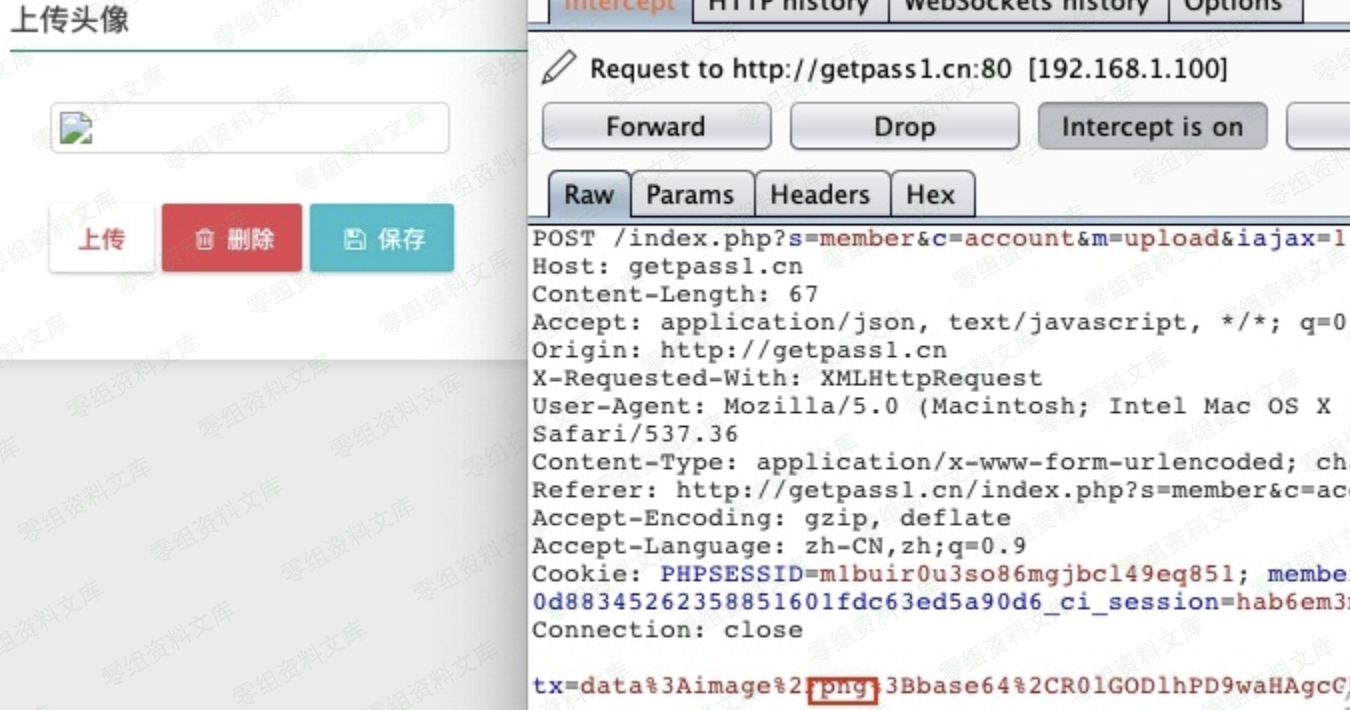This screenshot has width=1350, height=710.
Task: Toggle the Intercept is on button
Action: (1152, 127)
